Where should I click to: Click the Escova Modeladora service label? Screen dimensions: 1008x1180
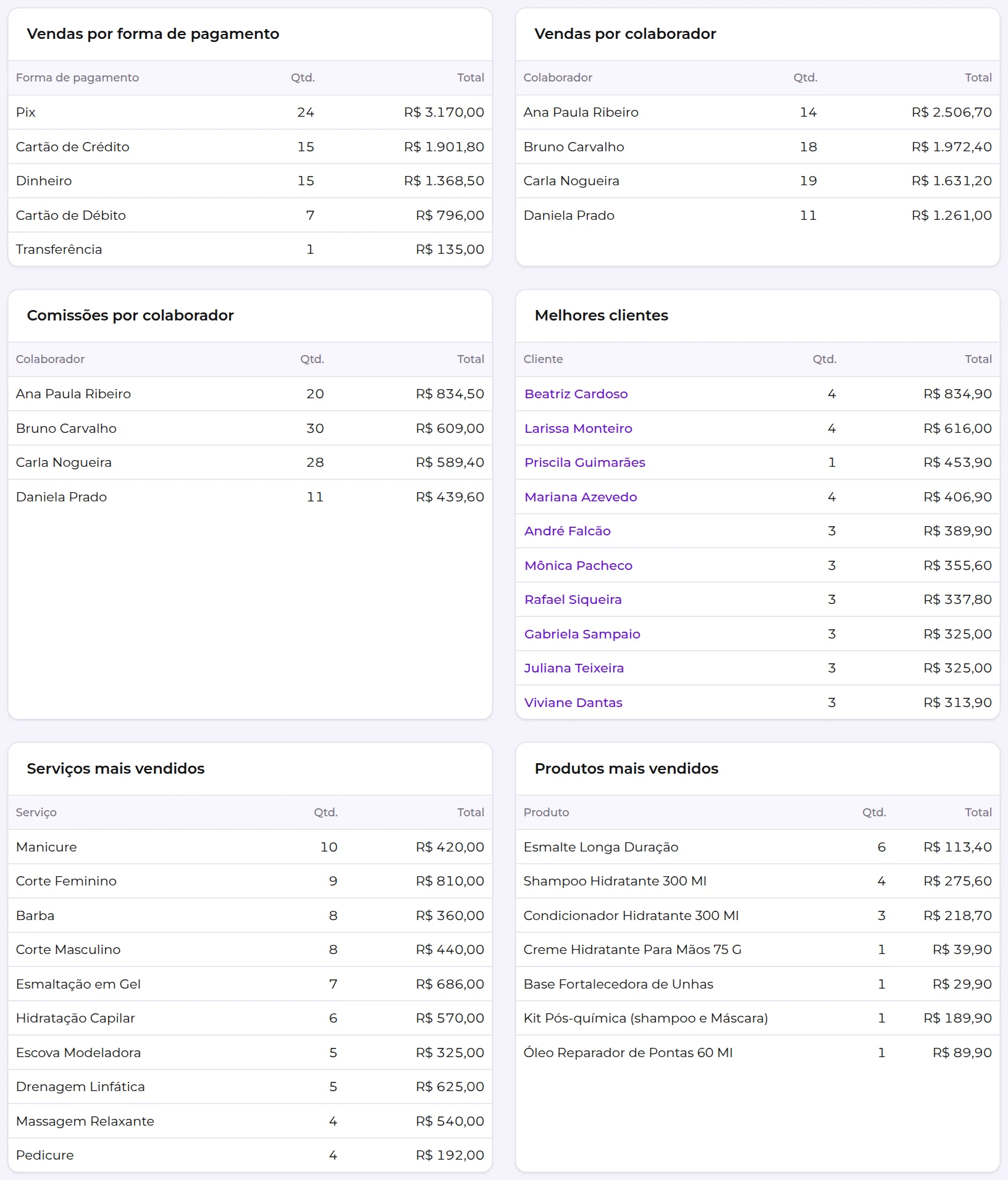tap(78, 1053)
